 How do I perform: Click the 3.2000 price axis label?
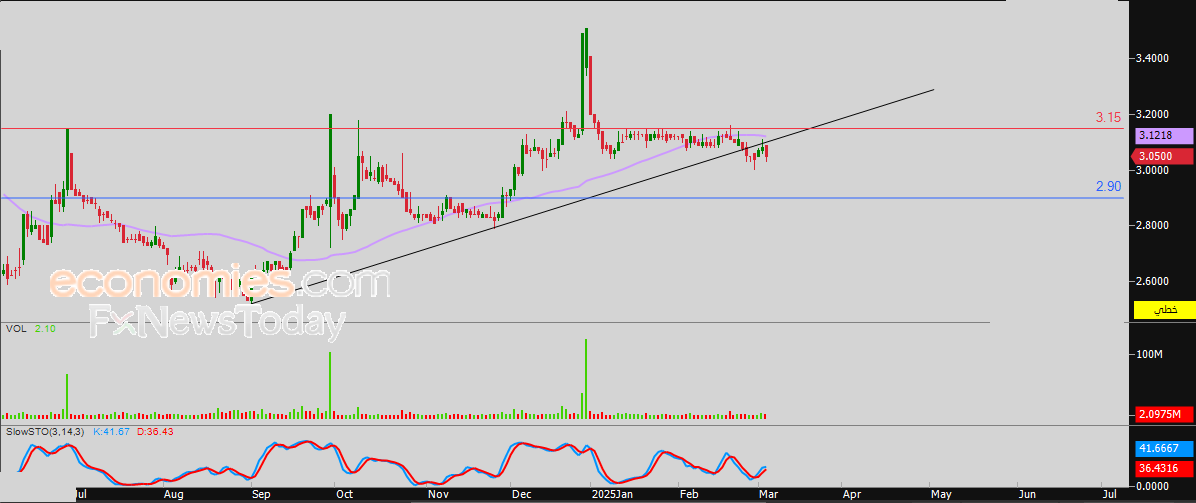tap(1154, 114)
